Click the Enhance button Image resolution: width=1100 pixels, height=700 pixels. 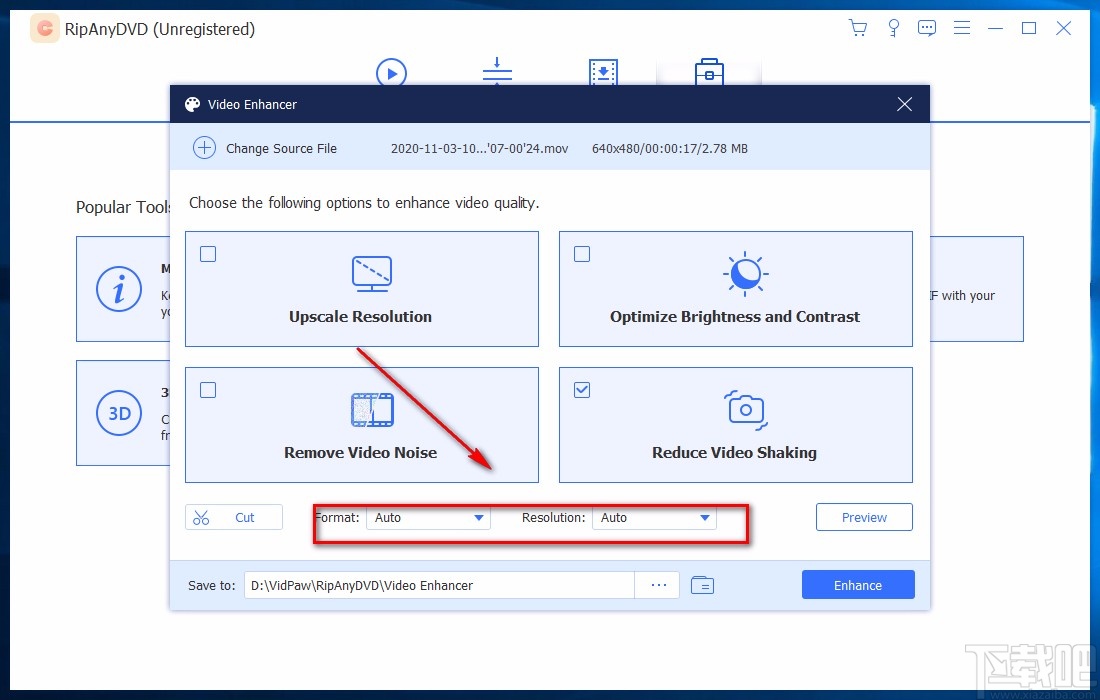[858, 585]
